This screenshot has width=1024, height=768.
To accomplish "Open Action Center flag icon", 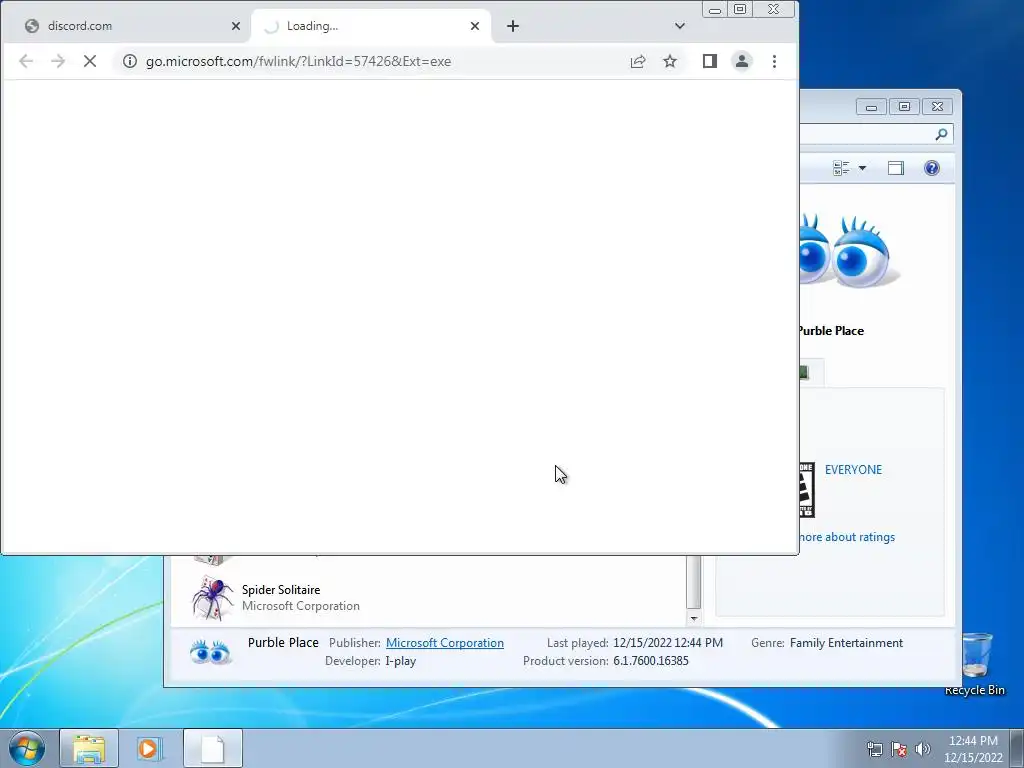I will (899, 748).
